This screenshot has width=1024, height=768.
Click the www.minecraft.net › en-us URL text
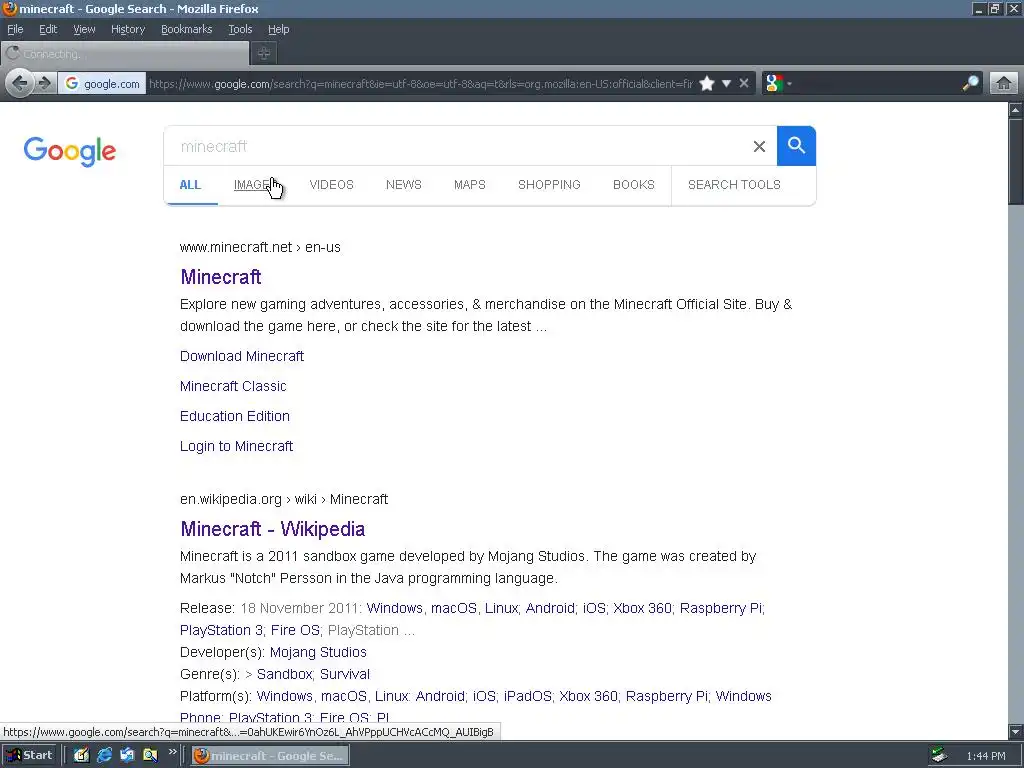[x=260, y=248]
